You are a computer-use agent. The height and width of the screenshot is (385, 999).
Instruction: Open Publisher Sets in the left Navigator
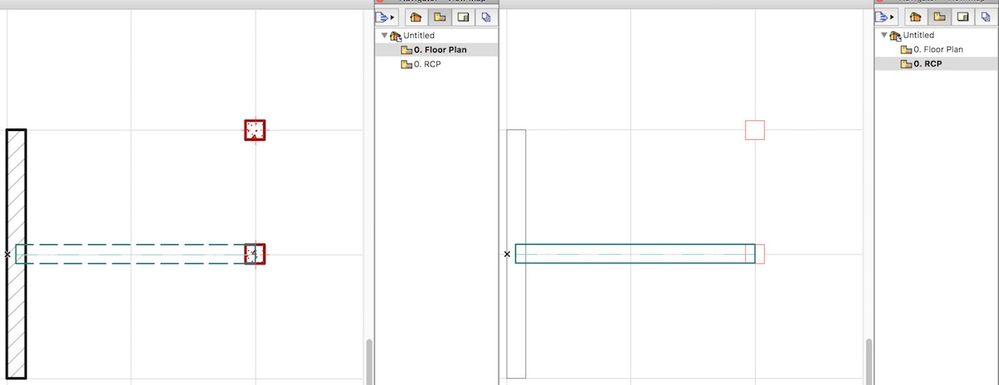coord(486,17)
